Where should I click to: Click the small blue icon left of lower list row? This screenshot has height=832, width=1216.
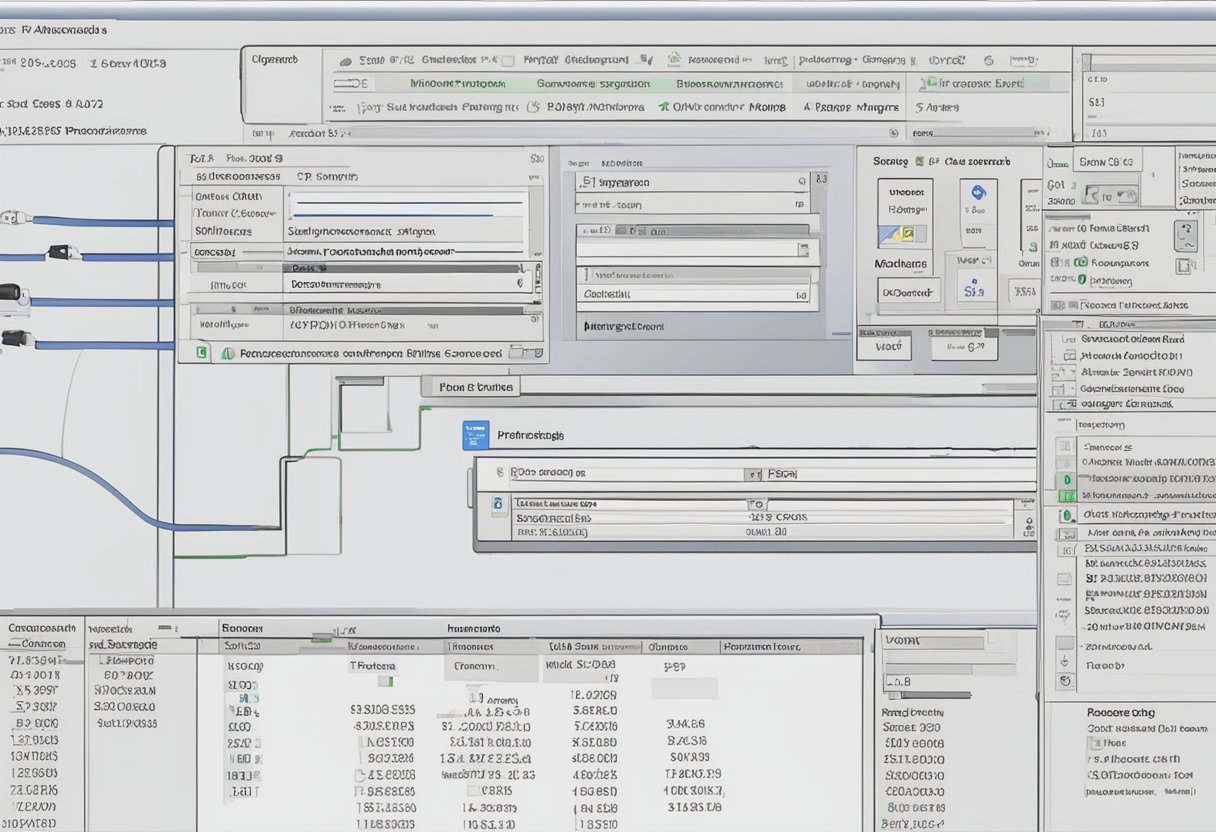point(497,505)
